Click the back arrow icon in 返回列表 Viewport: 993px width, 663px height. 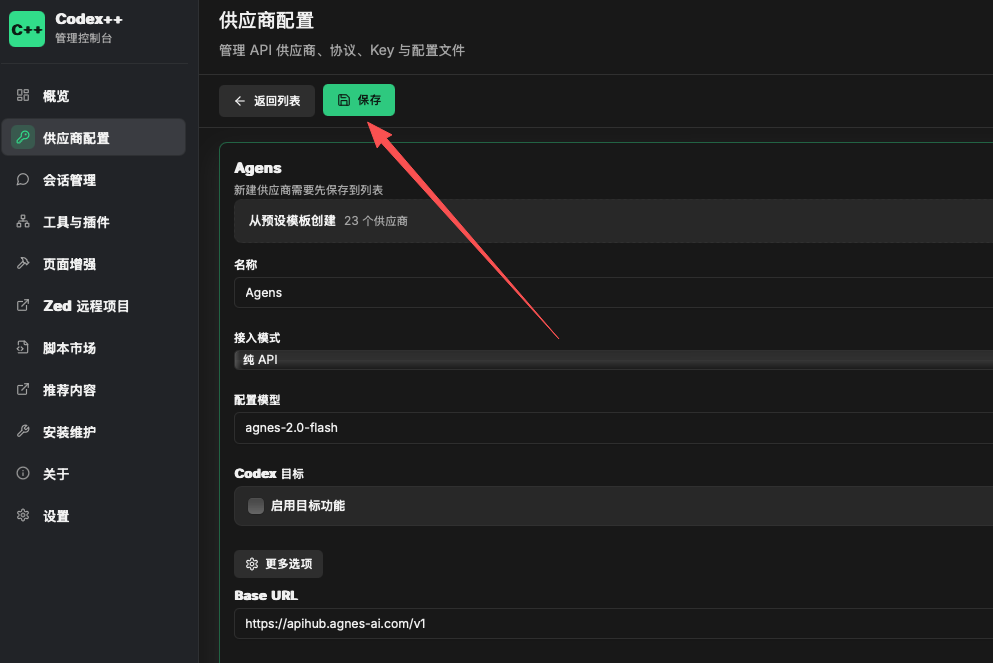tap(239, 101)
